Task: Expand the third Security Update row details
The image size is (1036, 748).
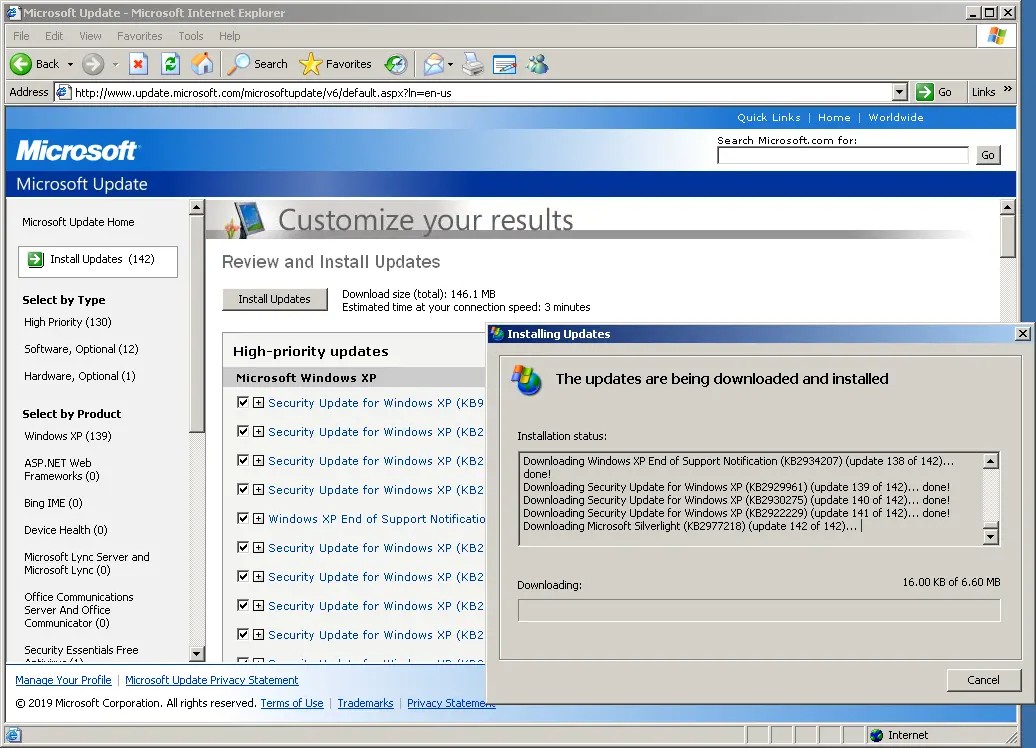Action: click(x=258, y=461)
